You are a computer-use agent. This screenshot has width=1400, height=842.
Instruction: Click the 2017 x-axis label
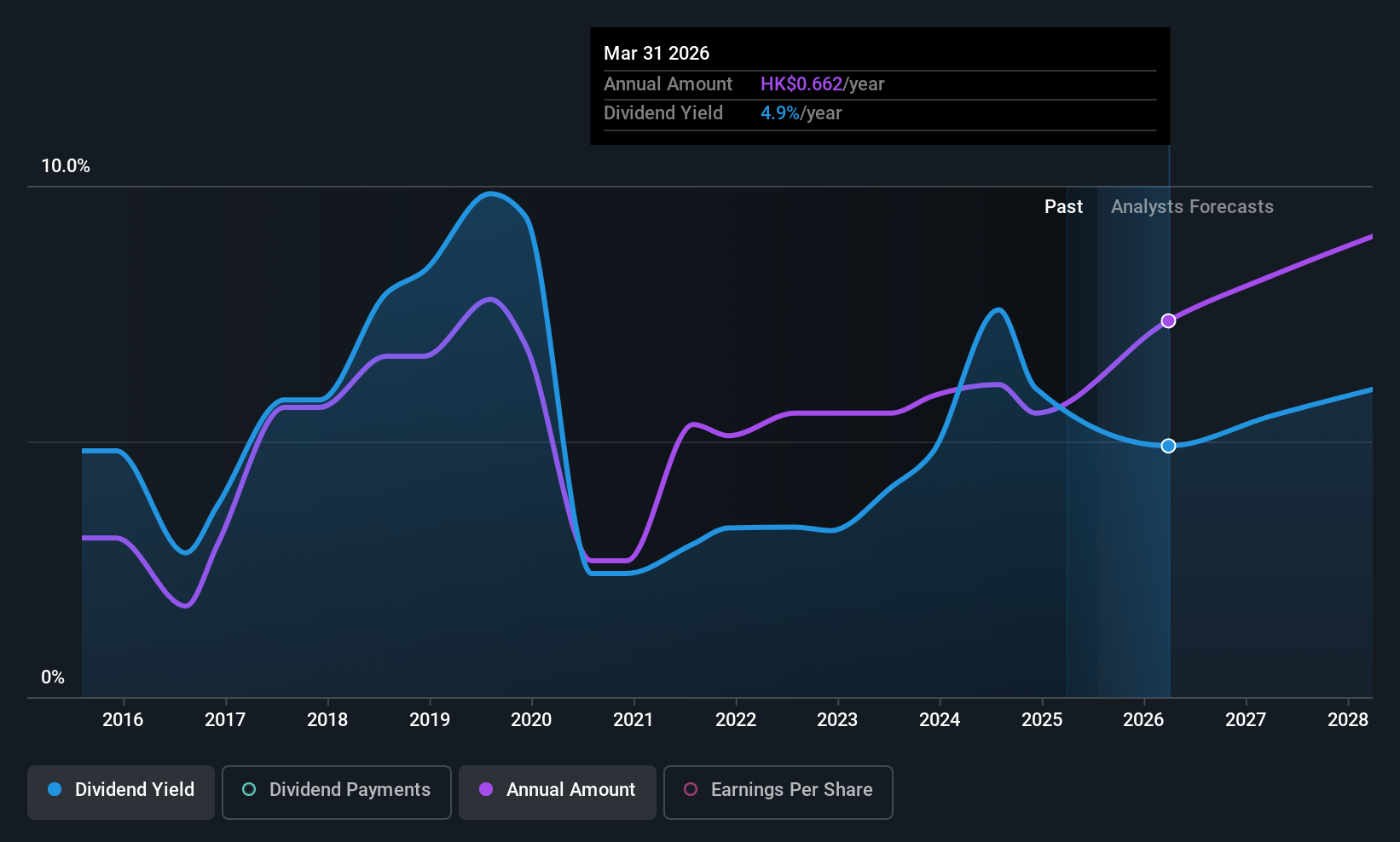pyautogui.click(x=225, y=719)
